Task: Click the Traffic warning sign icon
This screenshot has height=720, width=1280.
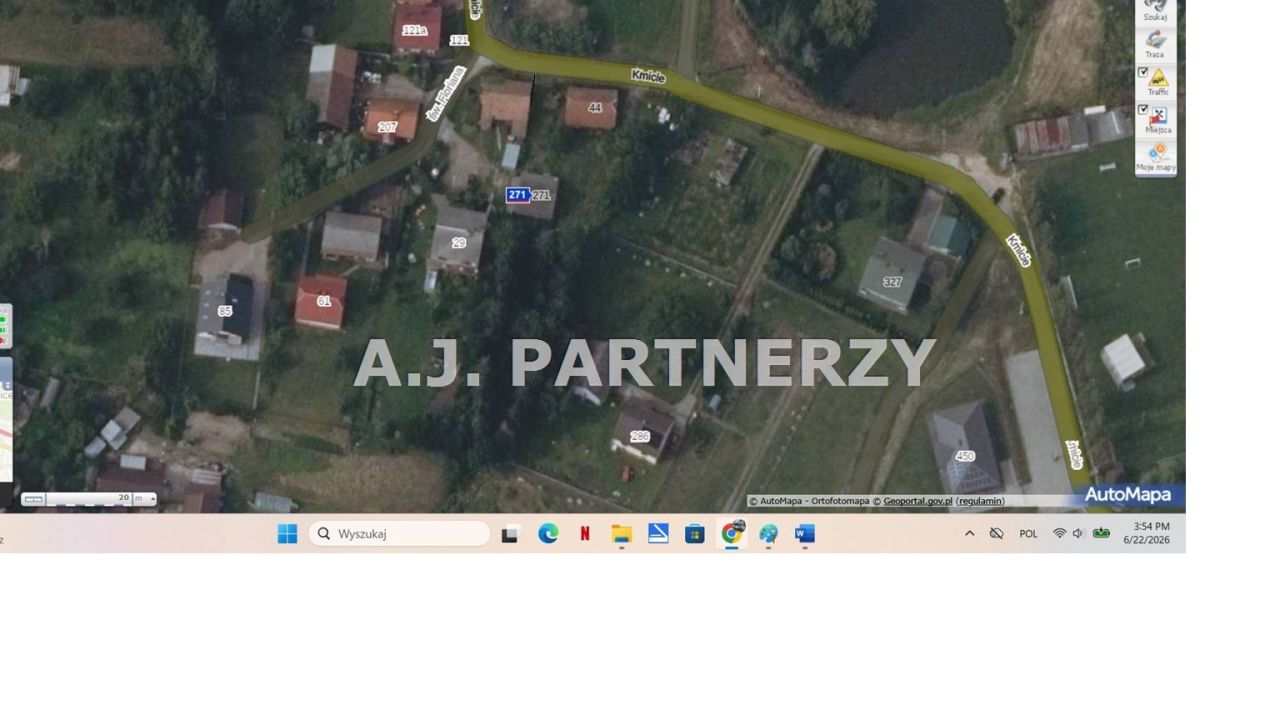Action: pyautogui.click(x=1159, y=78)
